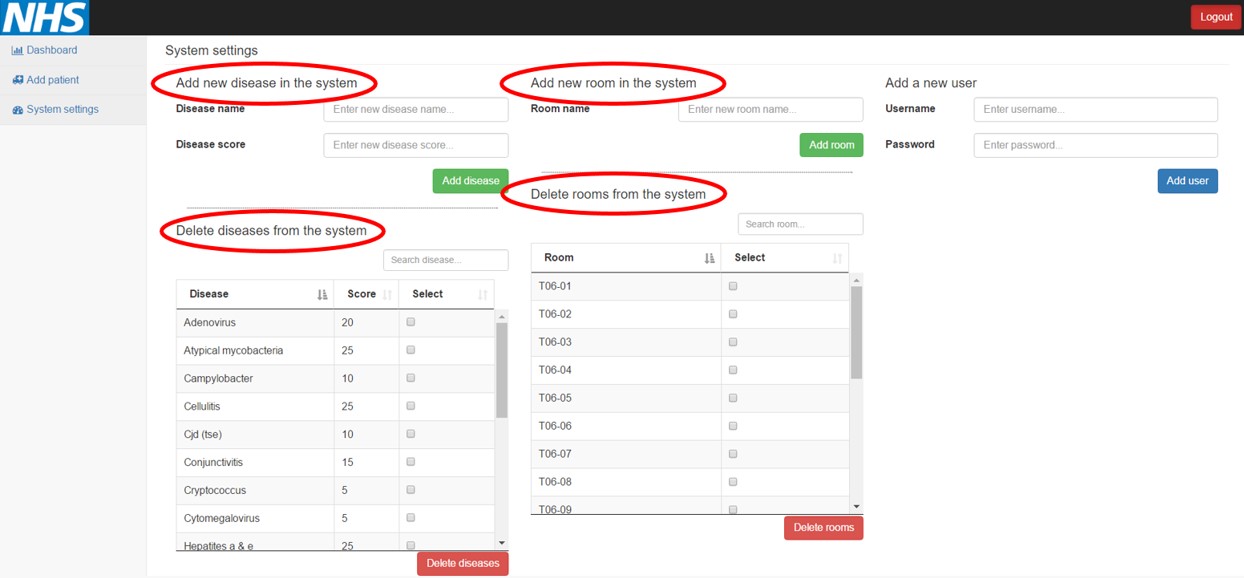Click the Search disease field
Viewport: 1244px width, 578px height.
[445, 259]
